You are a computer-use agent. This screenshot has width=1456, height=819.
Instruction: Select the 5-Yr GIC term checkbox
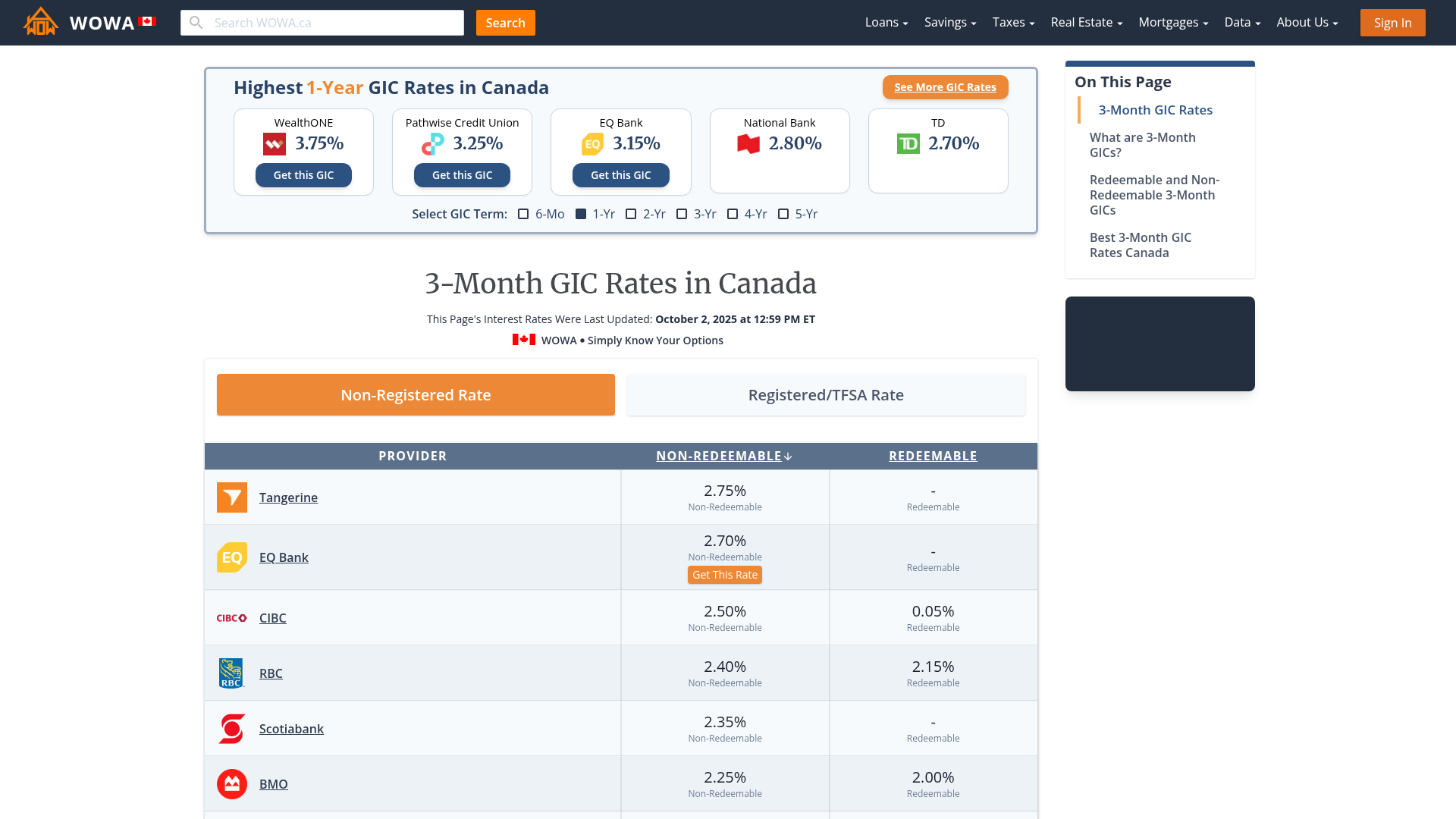click(783, 214)
